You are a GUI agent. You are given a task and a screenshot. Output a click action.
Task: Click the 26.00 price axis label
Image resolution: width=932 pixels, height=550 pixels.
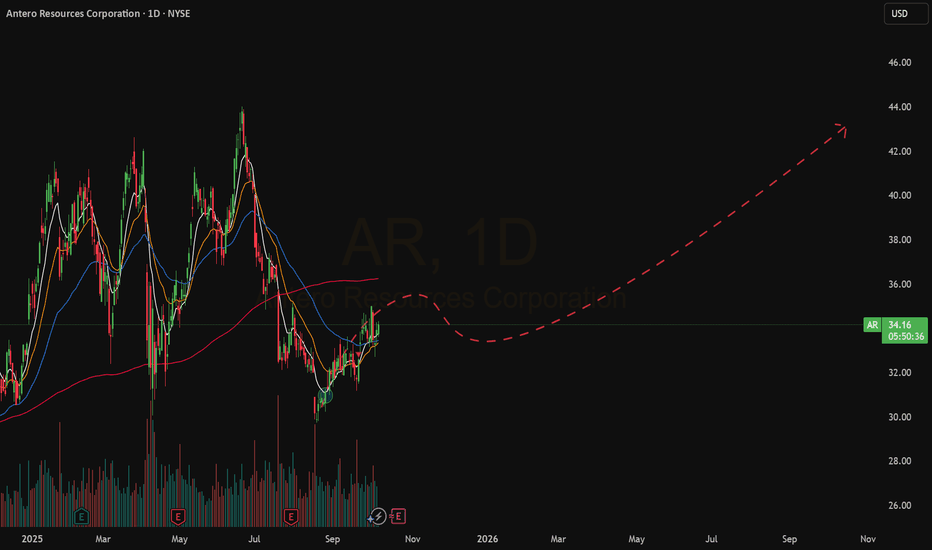pos(899,505)
